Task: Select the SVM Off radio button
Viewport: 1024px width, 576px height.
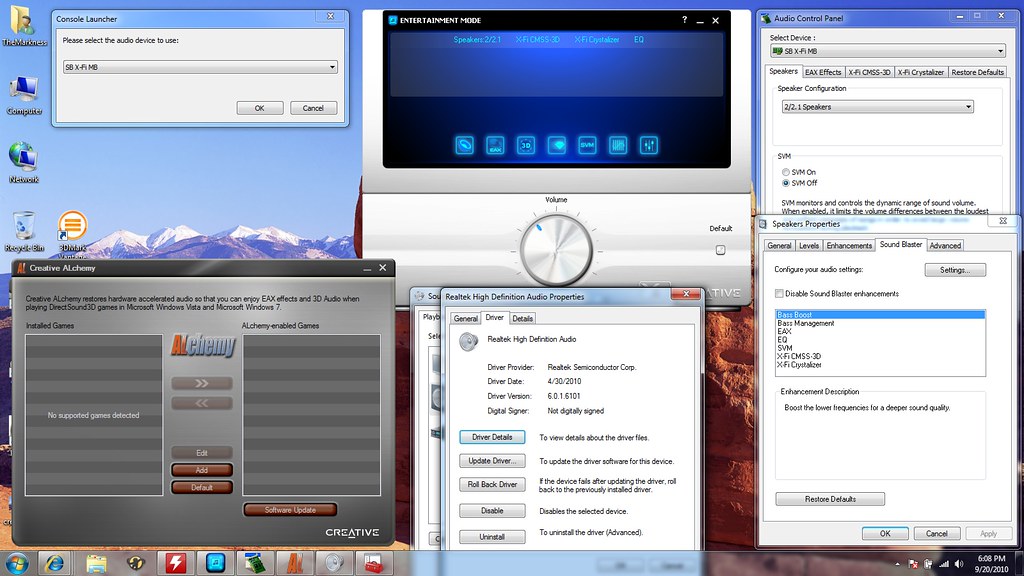Action: coord(786,184)
